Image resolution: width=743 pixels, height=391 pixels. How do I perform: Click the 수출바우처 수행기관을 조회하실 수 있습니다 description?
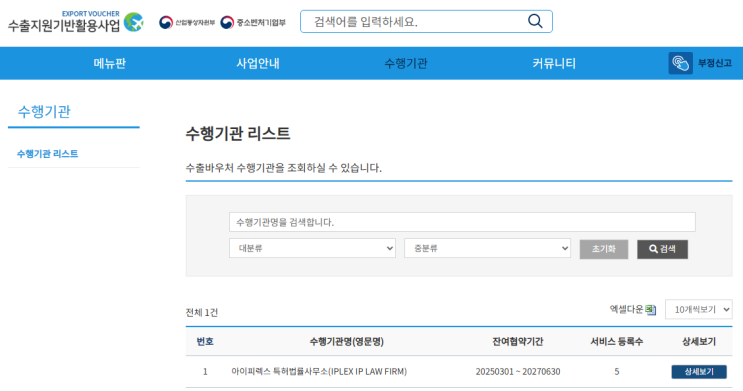click(x=284, y=168)
